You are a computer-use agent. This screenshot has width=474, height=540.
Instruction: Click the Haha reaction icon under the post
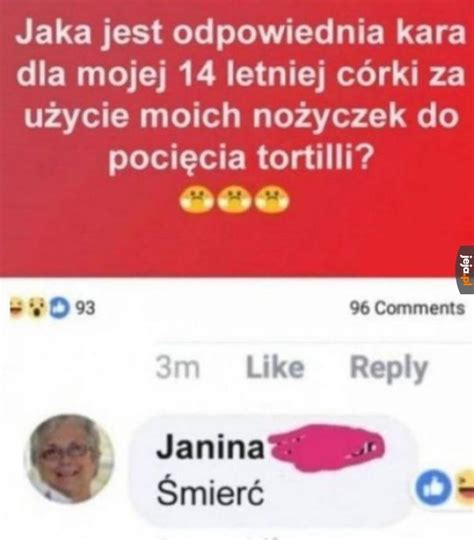click(x=16, y=308)
